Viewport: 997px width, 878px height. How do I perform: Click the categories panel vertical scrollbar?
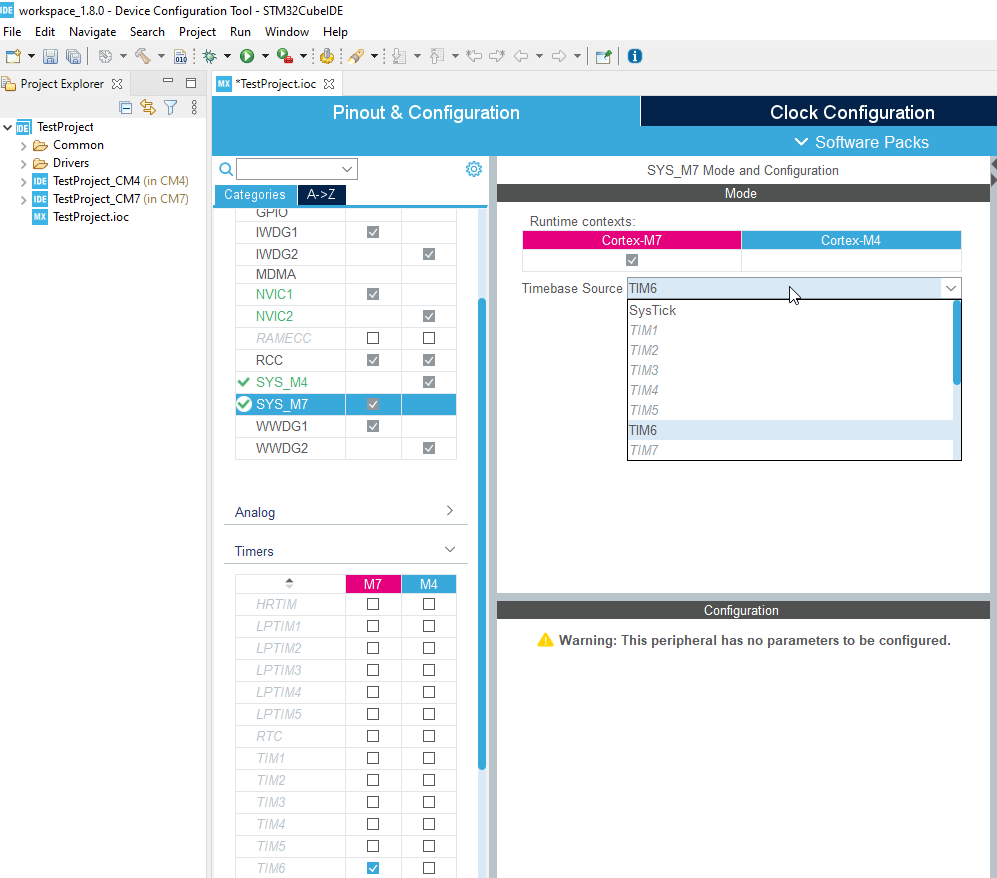482,534
